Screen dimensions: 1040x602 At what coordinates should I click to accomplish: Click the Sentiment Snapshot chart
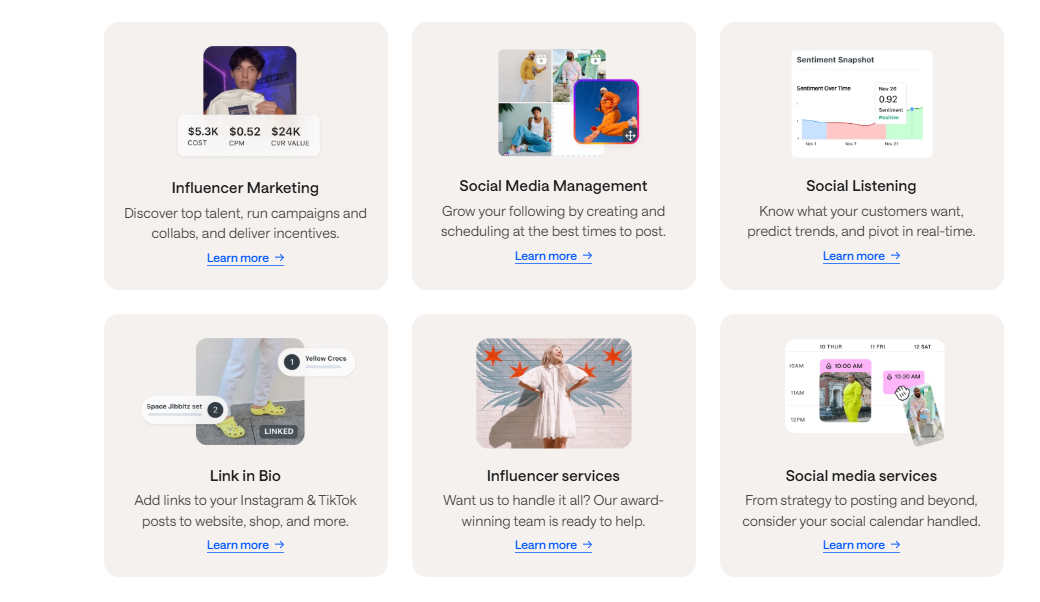pyautogui.click(x=861, y=104)
